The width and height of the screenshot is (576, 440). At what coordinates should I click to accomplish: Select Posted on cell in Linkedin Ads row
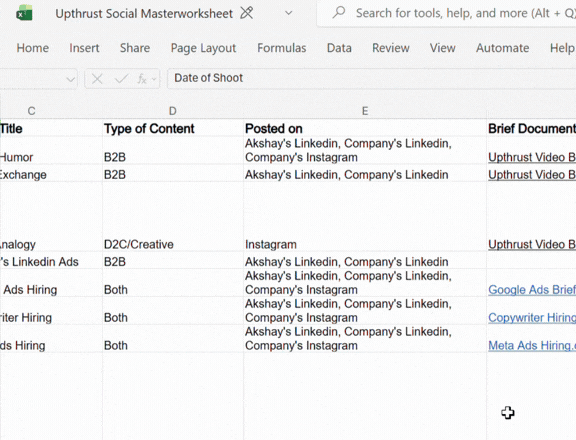(x=365, y=260)
